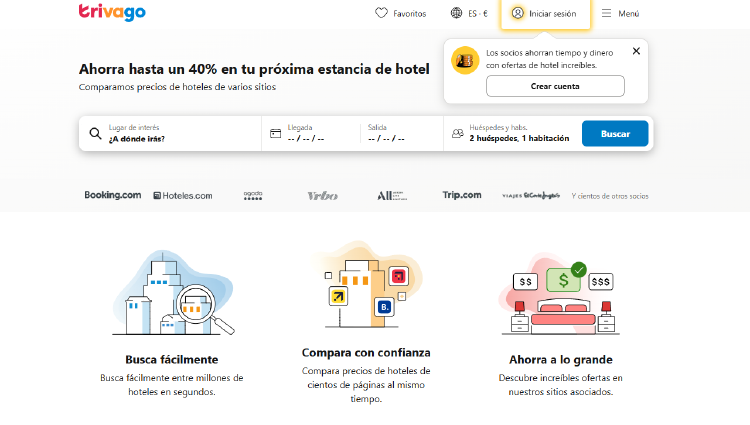Image resolution: width=750 pixels, height=425 pixels.
Task: Expand Huéspedes y habs. selector
Action: pos(518,134)
